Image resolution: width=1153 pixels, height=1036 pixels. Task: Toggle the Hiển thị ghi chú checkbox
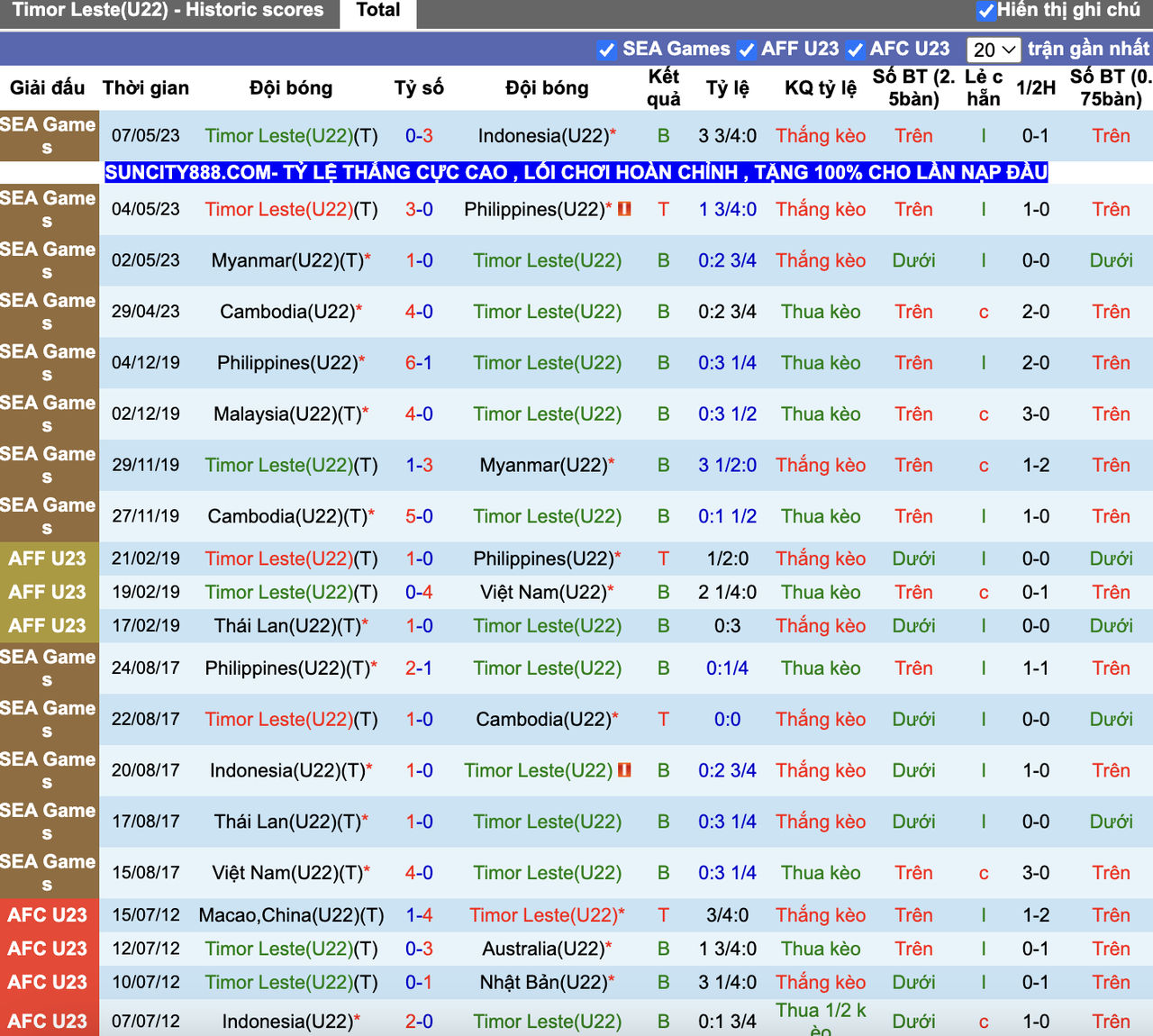[x=985, y=12]
